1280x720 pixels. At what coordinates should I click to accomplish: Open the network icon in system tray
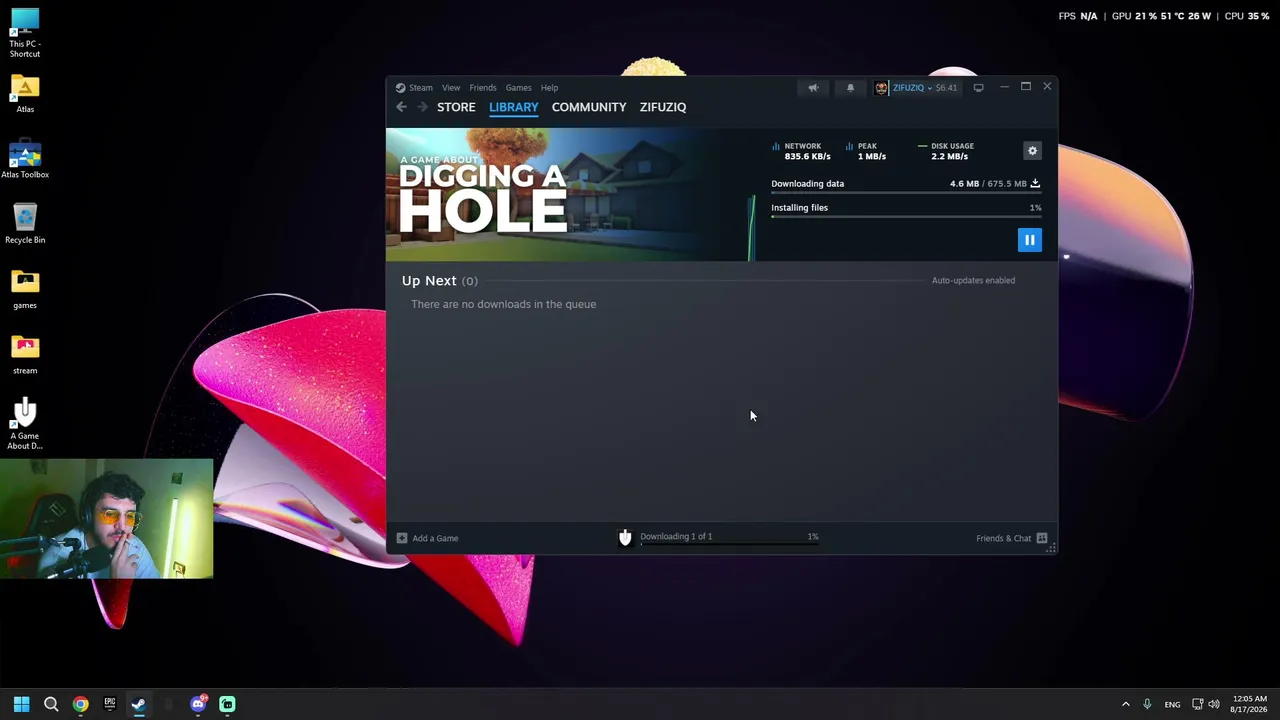click(1197, 704)
